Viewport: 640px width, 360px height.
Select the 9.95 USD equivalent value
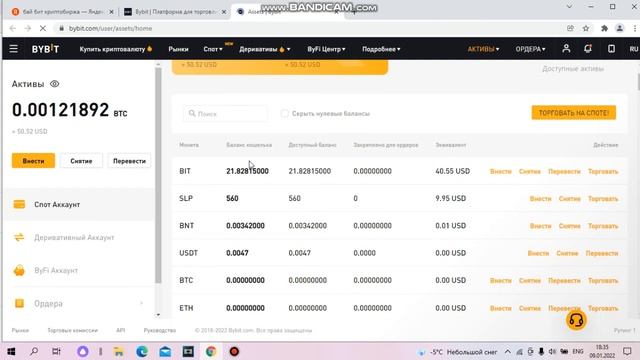click(x=451, y=198)
